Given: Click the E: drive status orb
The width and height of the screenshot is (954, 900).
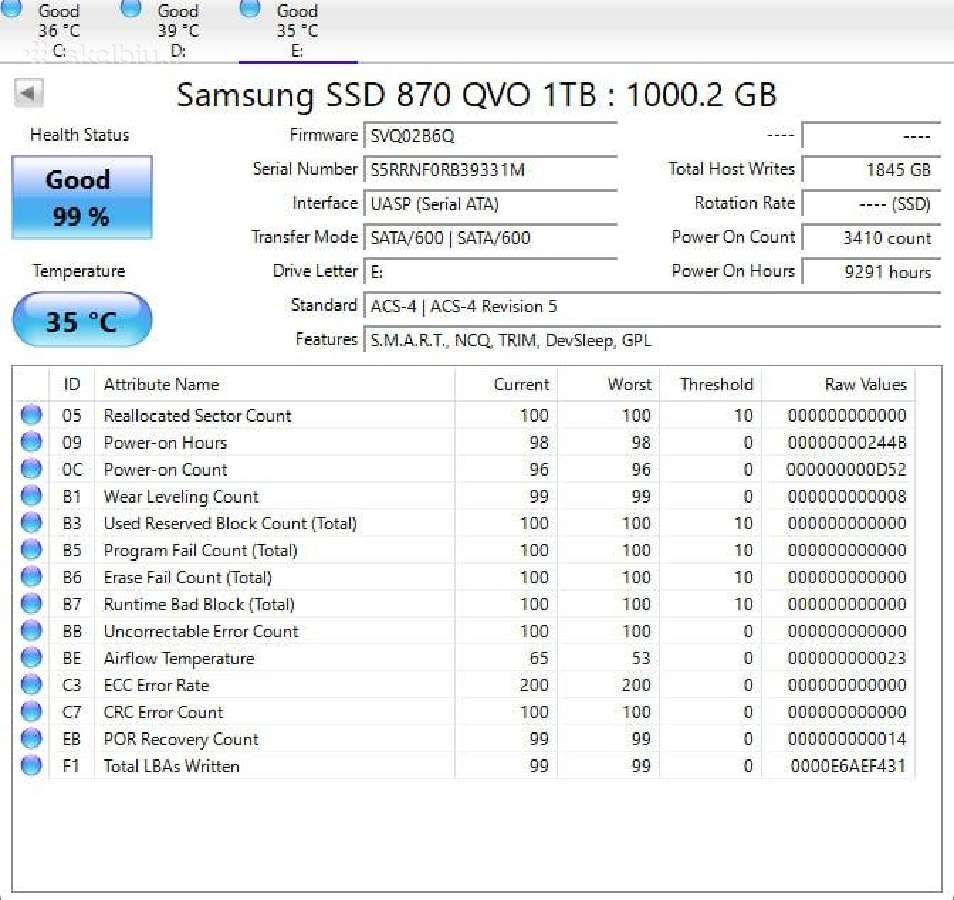Looking at the screenshot, I should [x=251, y=7].
